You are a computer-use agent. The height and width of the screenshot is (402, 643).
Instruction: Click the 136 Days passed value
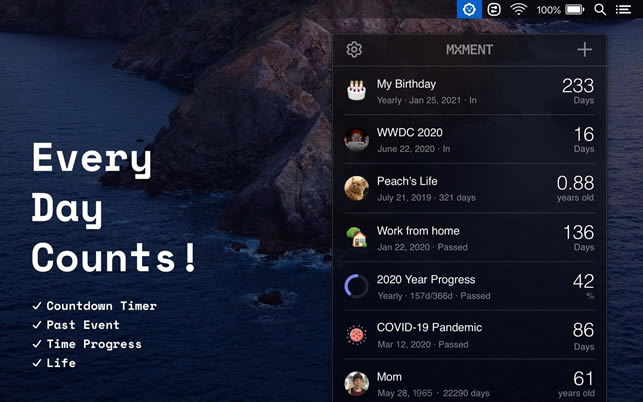(579, 237)
